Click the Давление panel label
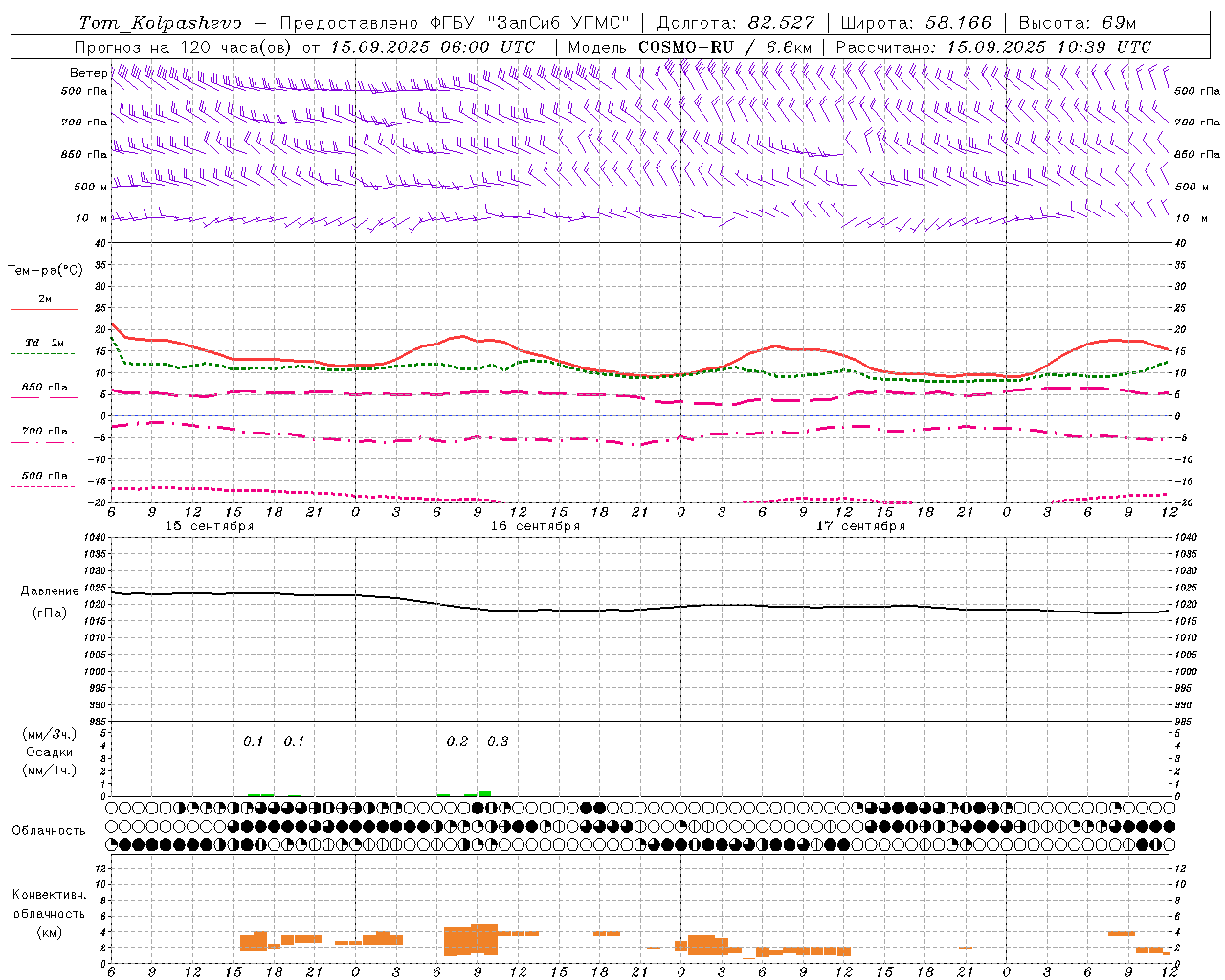 (x=50, y=591)
